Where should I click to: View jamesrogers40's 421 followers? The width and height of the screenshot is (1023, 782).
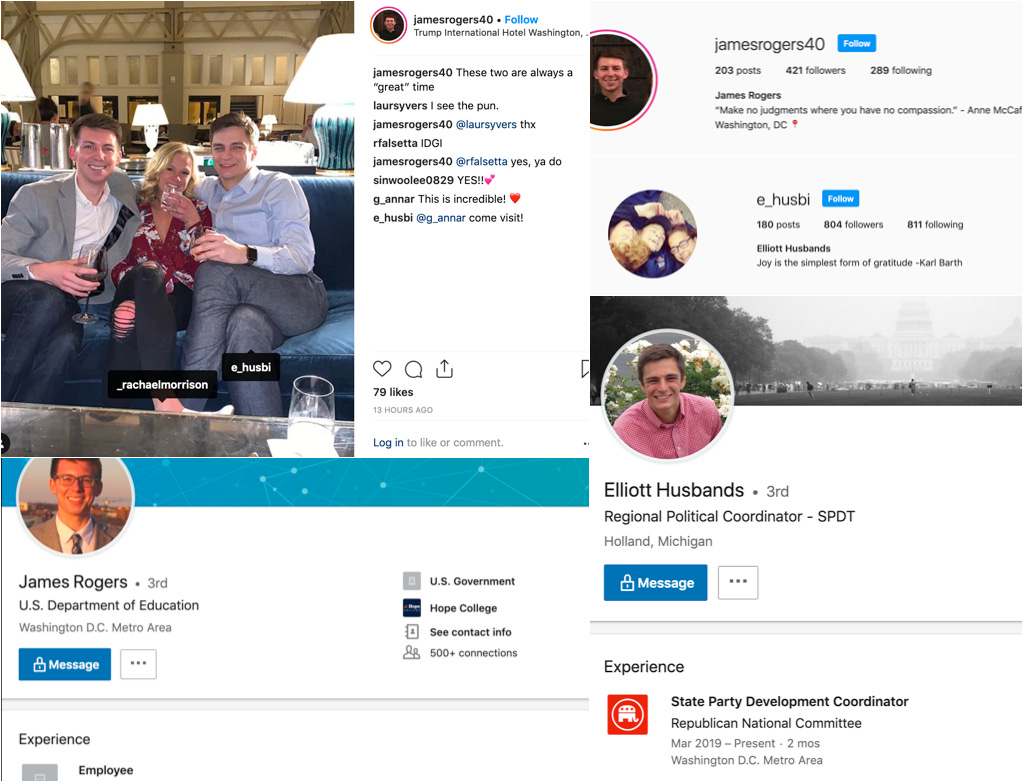816,70
